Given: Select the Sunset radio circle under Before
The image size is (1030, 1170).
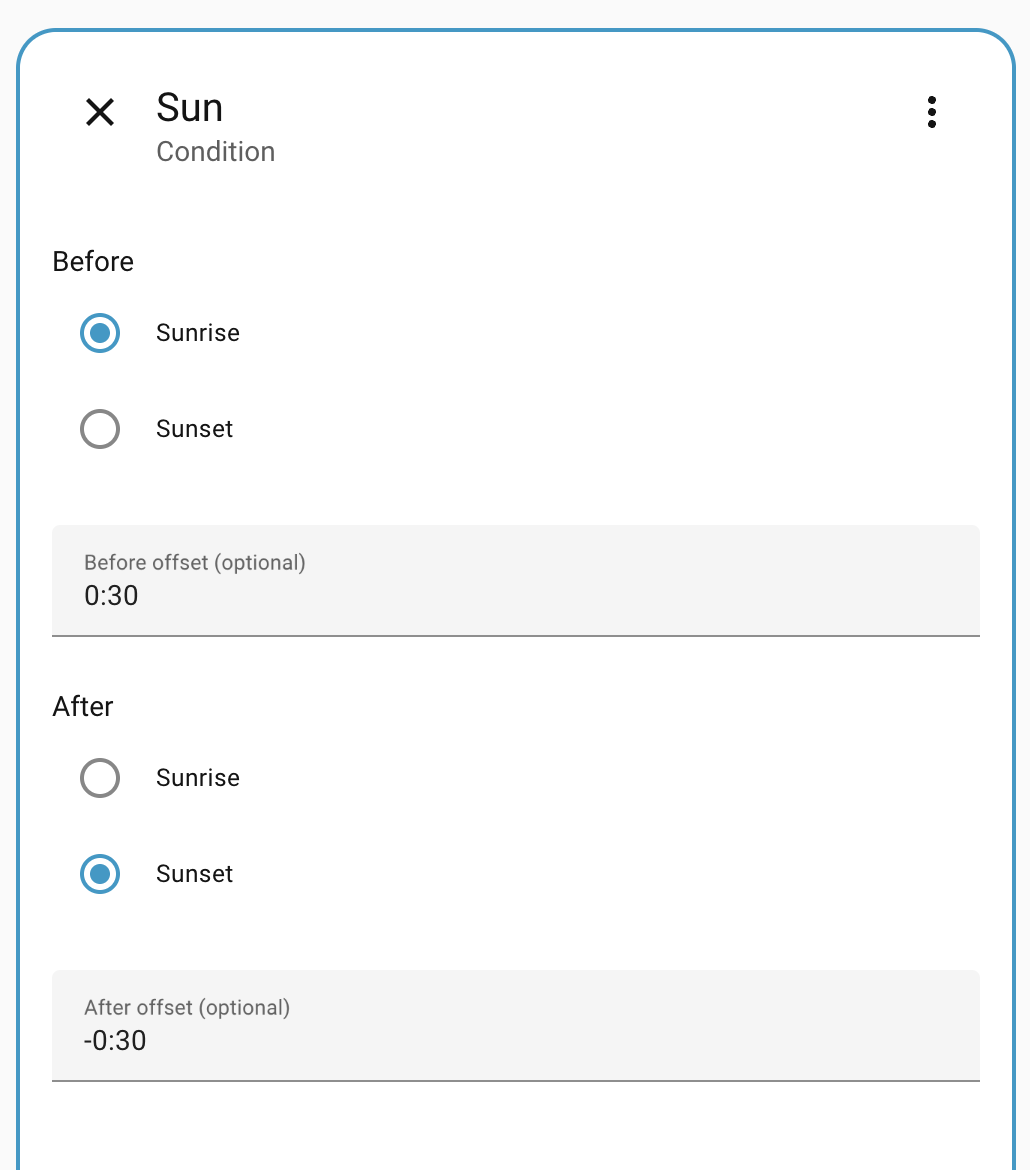Looking at the screenshot, I should click(100, 429).
